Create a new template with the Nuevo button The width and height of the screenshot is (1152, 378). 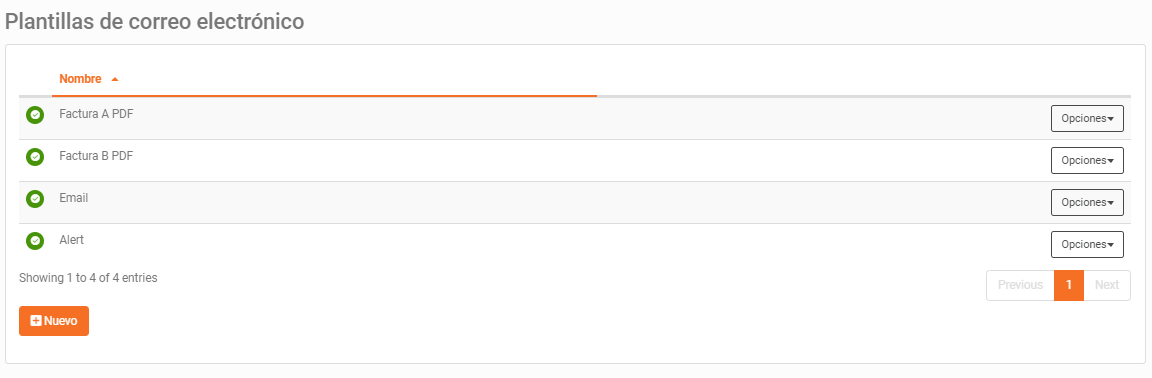tap(54, 321)
